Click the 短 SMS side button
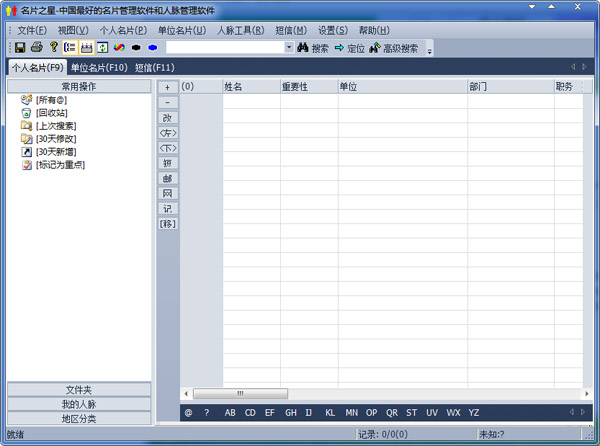The height and width of the screenshot is (446, 600). 168,163
